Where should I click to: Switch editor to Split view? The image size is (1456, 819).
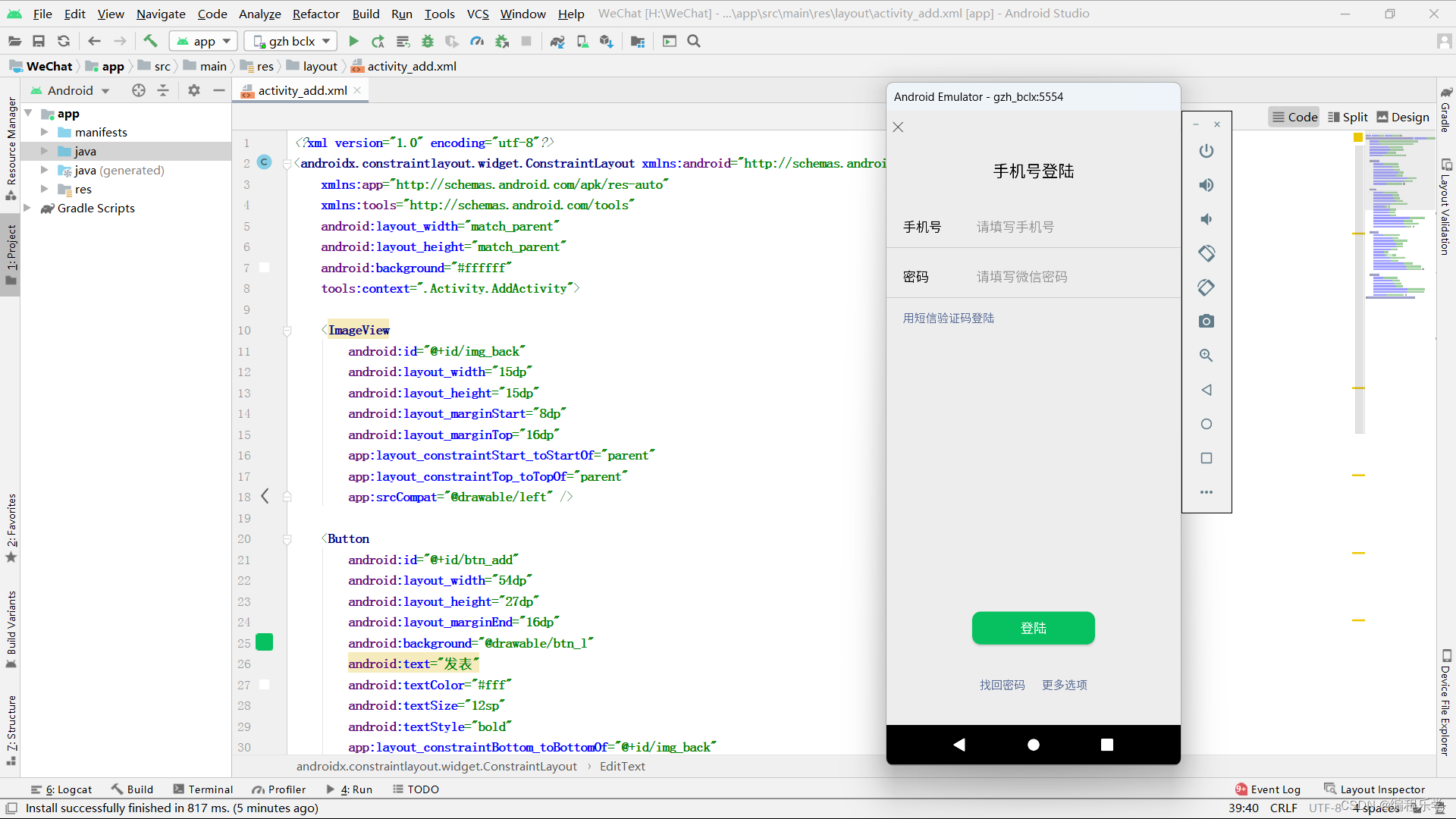click(x=1348, y=117)
